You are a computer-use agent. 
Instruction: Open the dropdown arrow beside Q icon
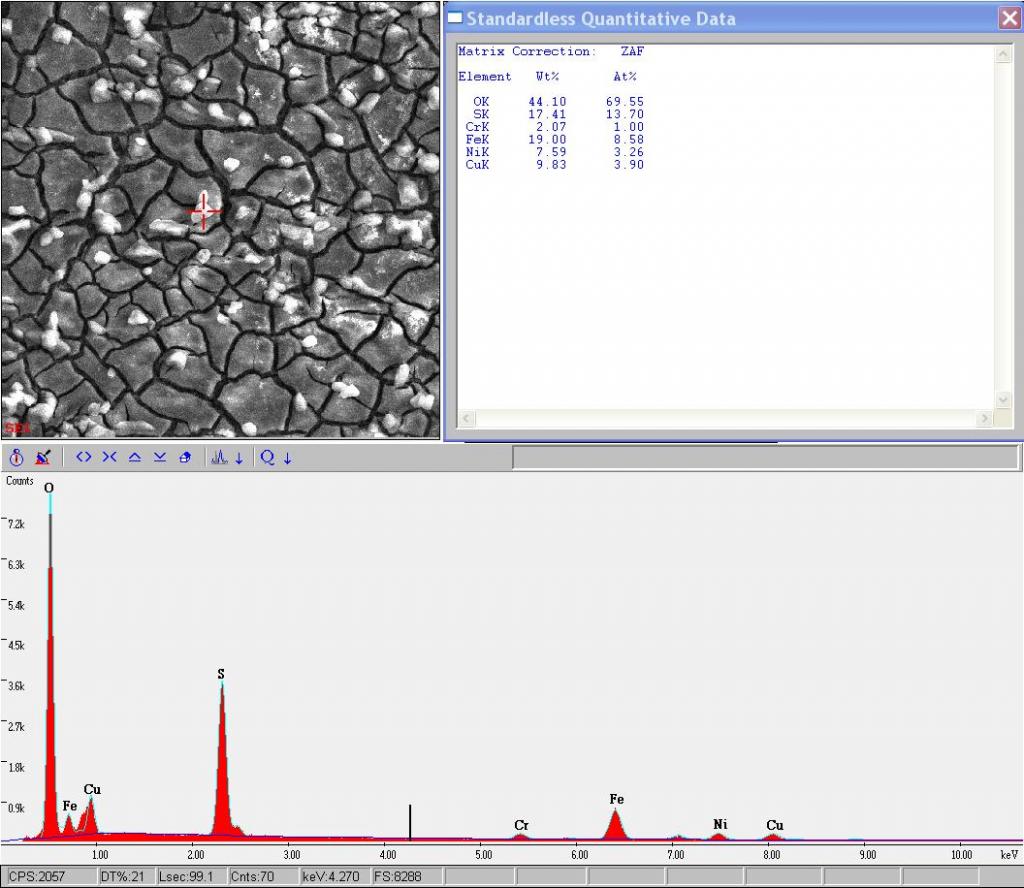(288, 458)
